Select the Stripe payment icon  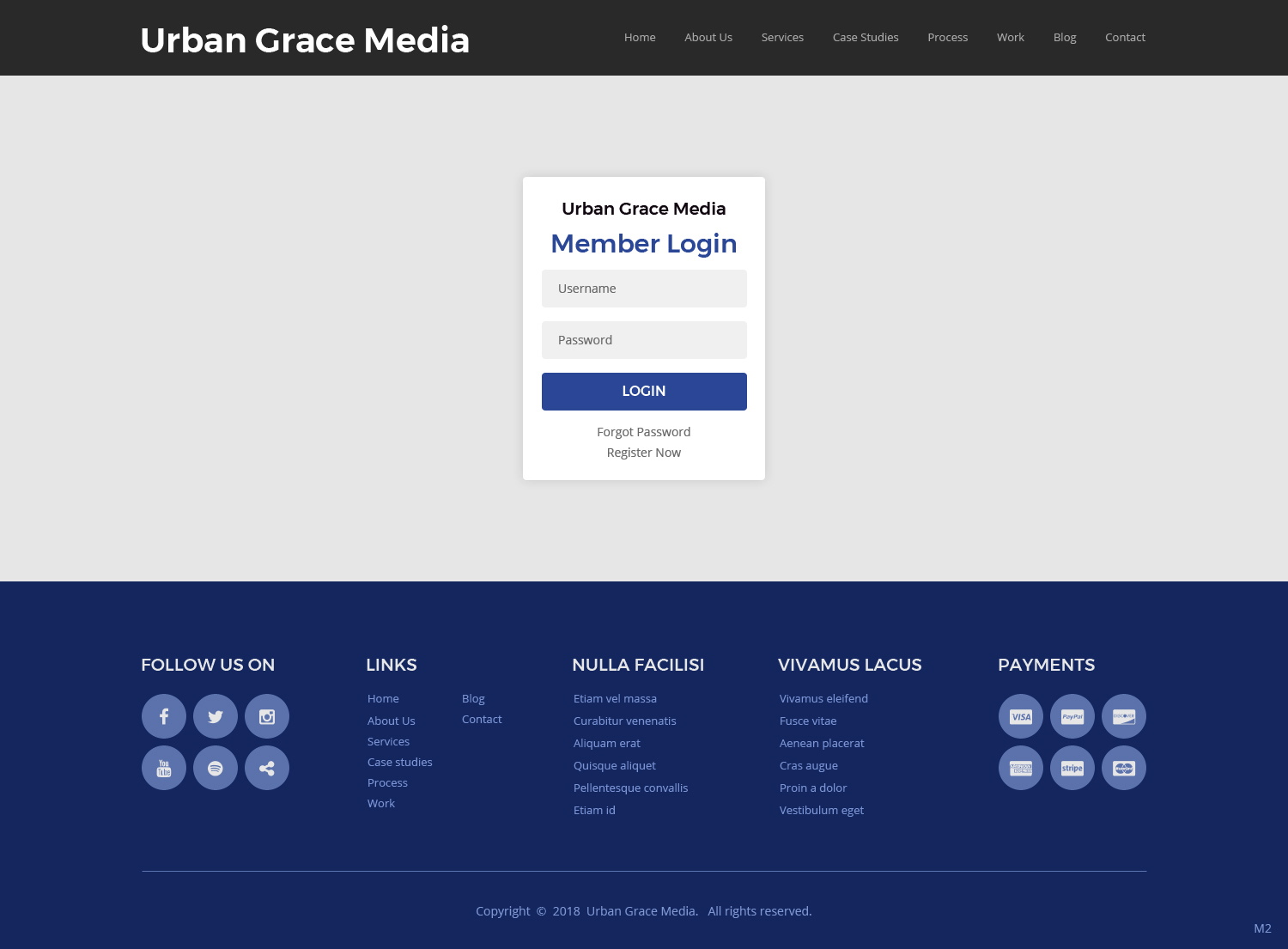click(1072, 767)
